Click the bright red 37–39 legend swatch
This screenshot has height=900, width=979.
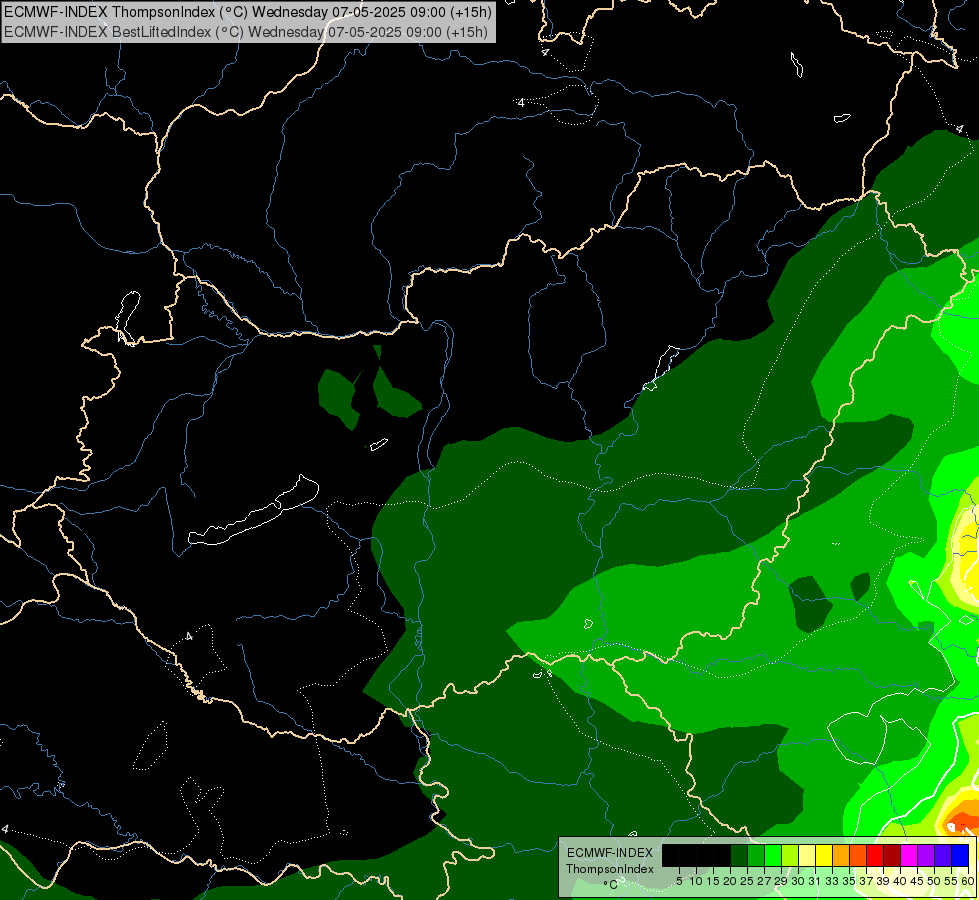pyautogui.click(x=875, y=855)
